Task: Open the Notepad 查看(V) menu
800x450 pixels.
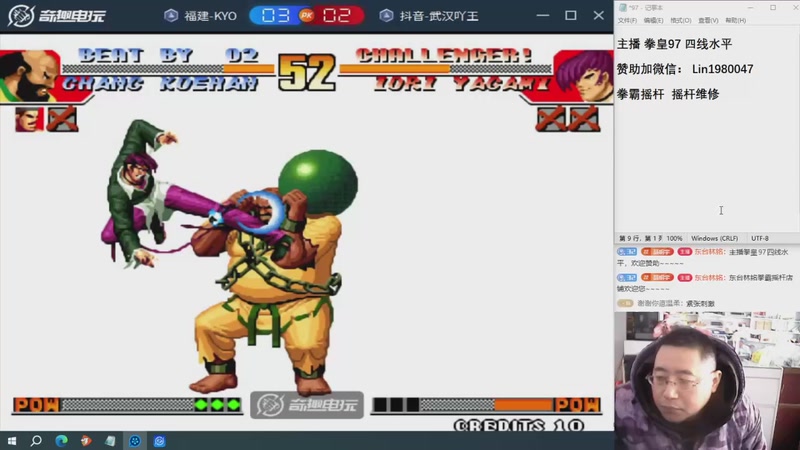Action: [708, 20]
